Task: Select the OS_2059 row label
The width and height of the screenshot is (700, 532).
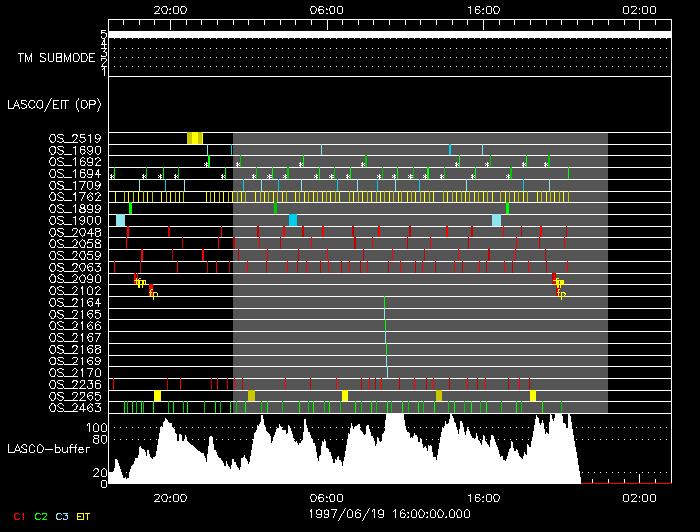Action: click(x=75, y=256)
